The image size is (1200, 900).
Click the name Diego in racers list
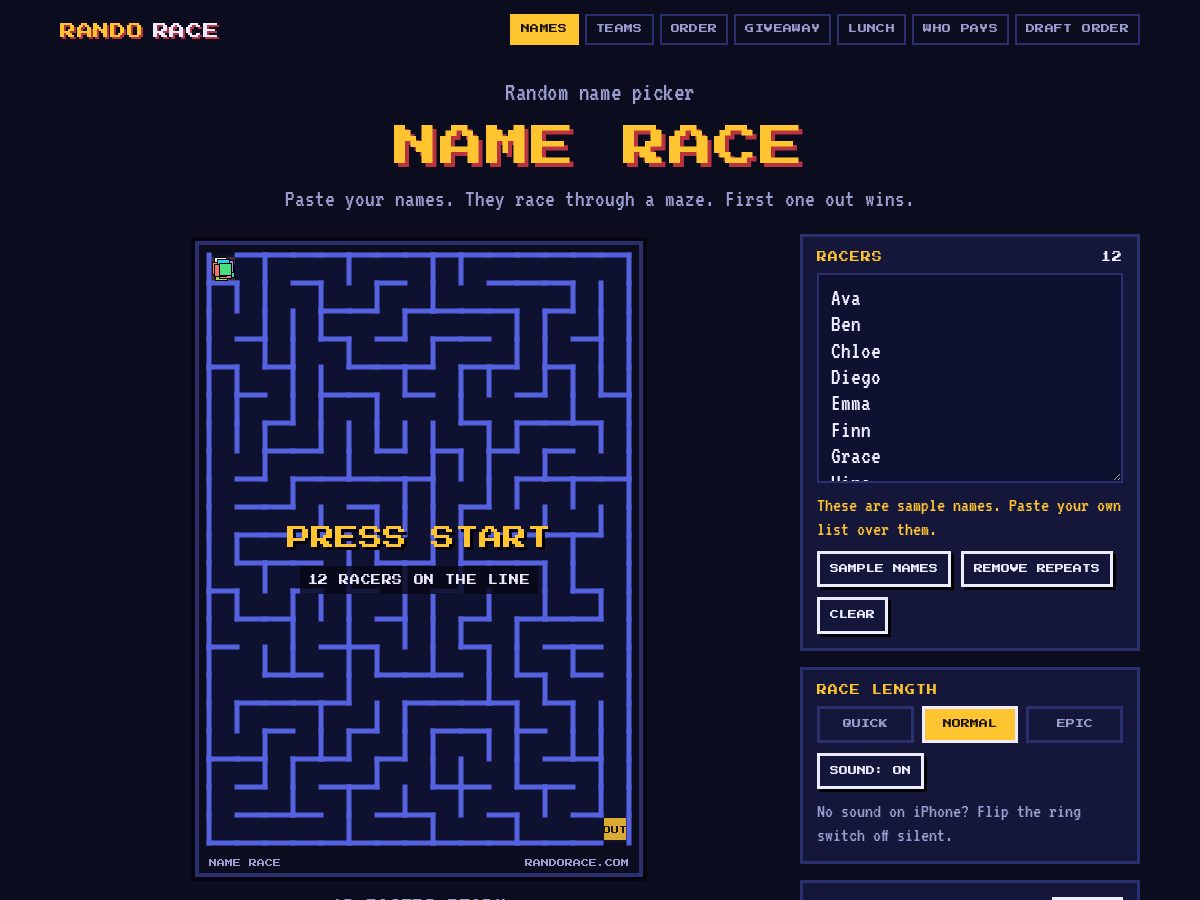[x=855, y=378]
